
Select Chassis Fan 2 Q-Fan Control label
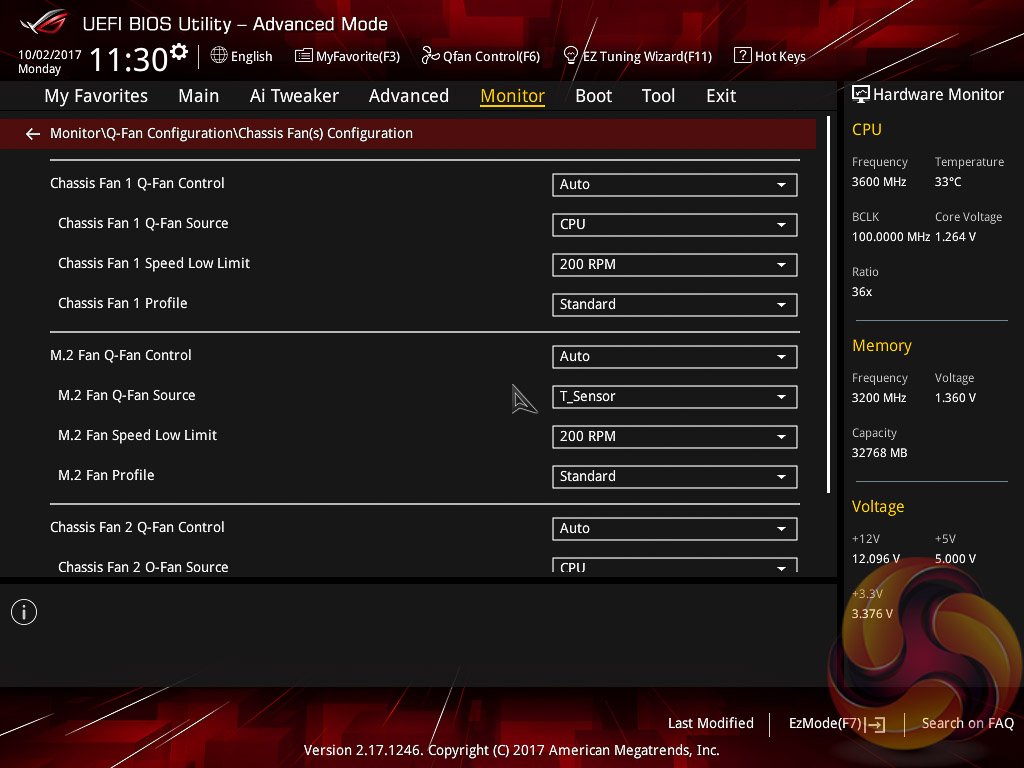[137, 528]
